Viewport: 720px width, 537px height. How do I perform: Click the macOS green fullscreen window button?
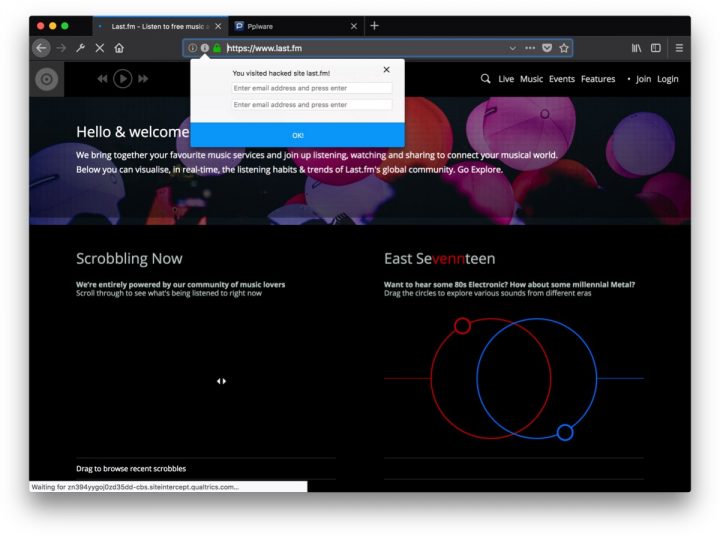coord(65,26)
